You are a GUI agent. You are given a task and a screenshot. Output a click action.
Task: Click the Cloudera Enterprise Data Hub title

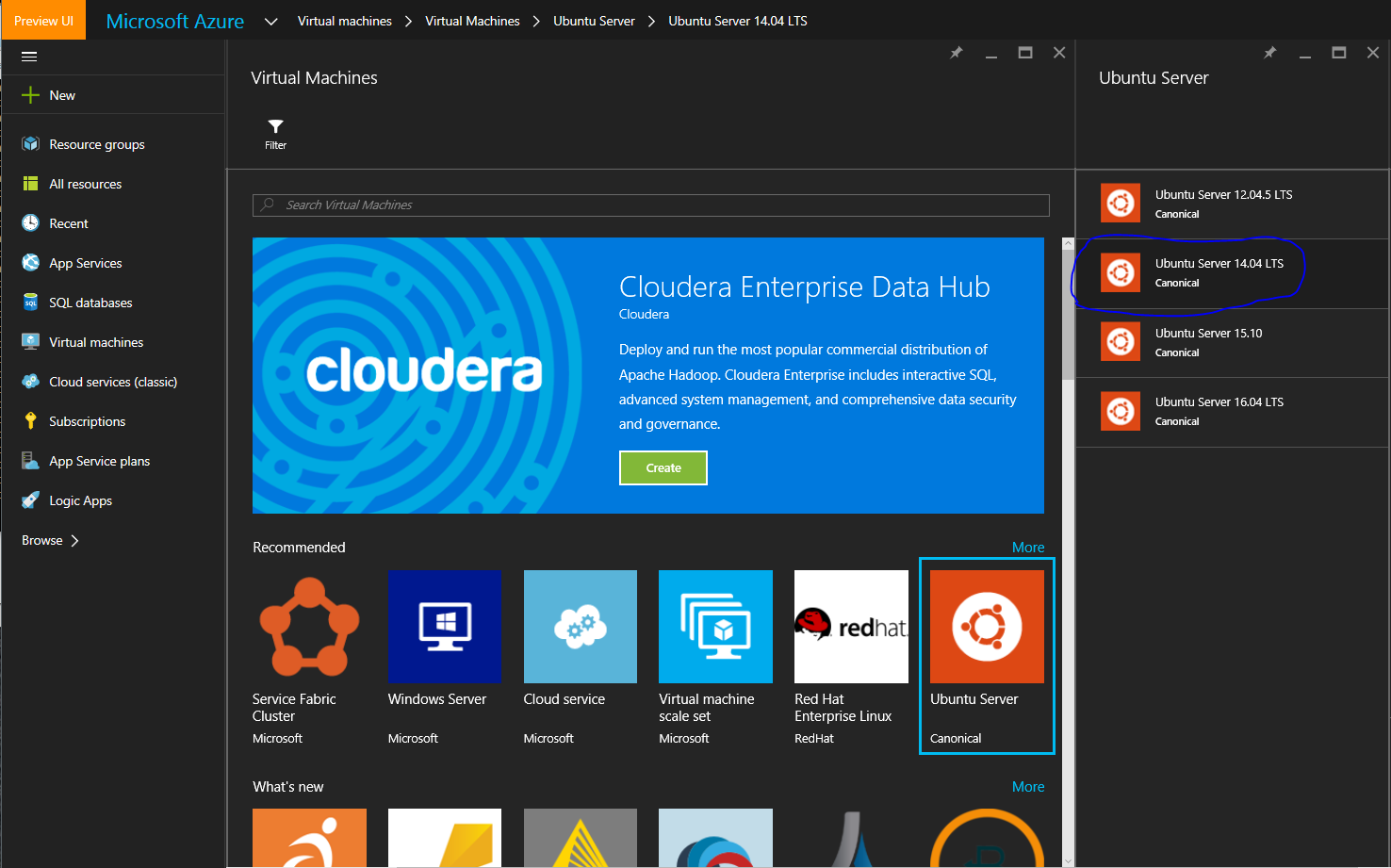804,287
